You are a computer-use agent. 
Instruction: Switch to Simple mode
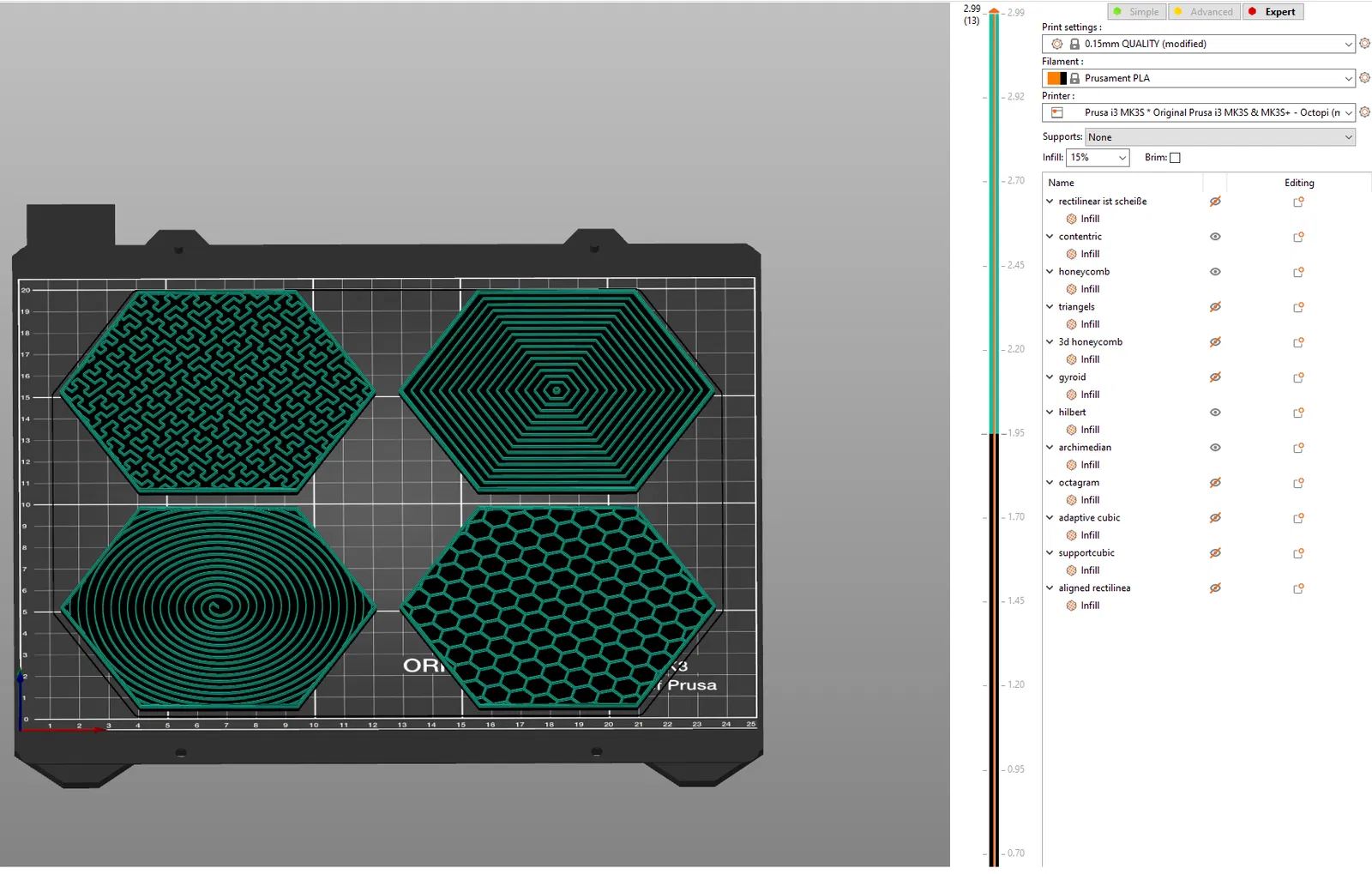point(1136,12)
